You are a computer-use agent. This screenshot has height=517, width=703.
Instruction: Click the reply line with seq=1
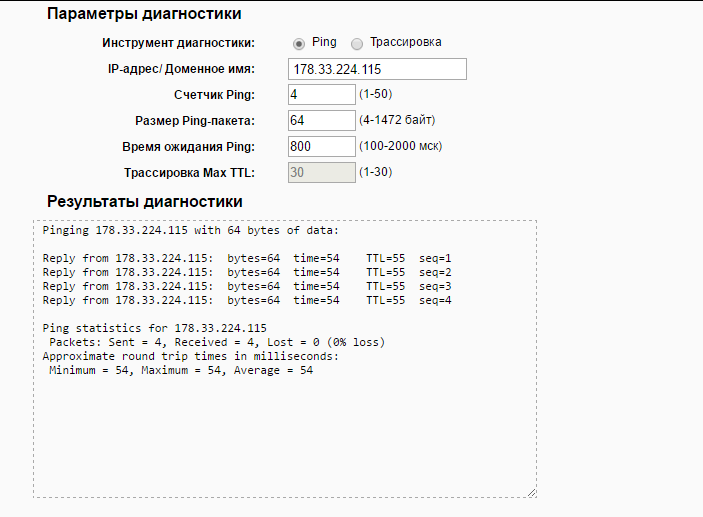pos(247,258)
